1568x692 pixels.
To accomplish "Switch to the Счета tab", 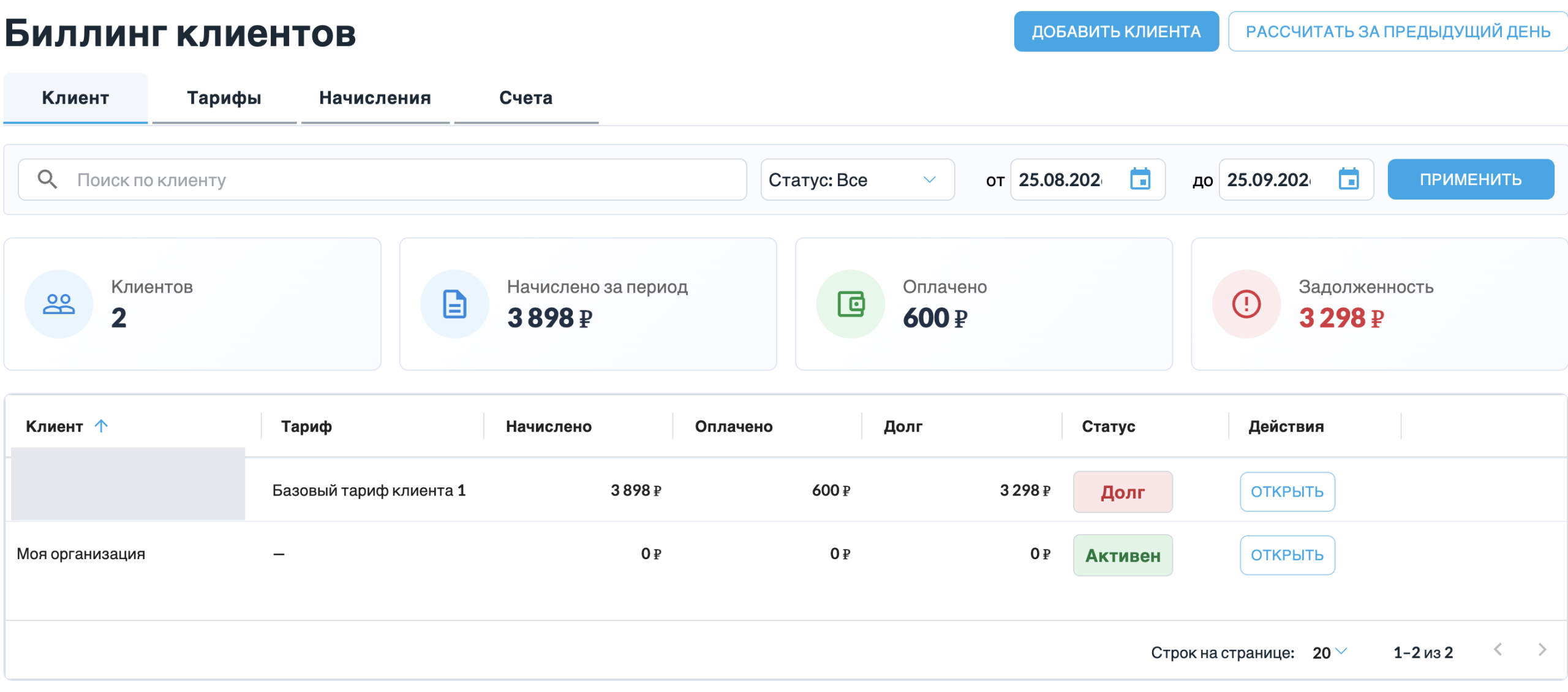I will [x=526, y=98].
